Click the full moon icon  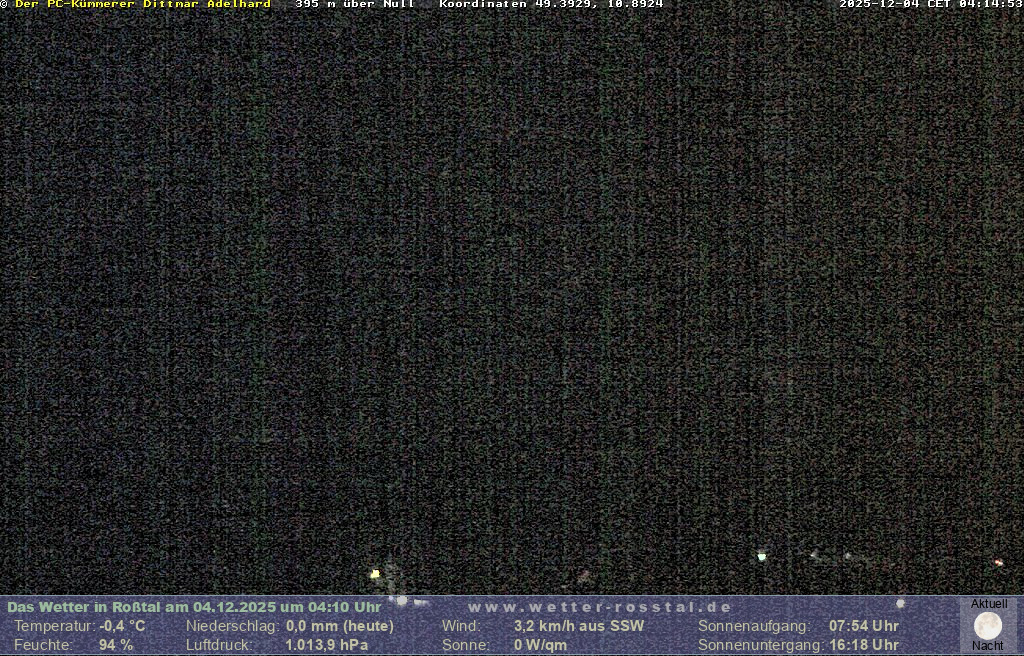pos(988,626)
